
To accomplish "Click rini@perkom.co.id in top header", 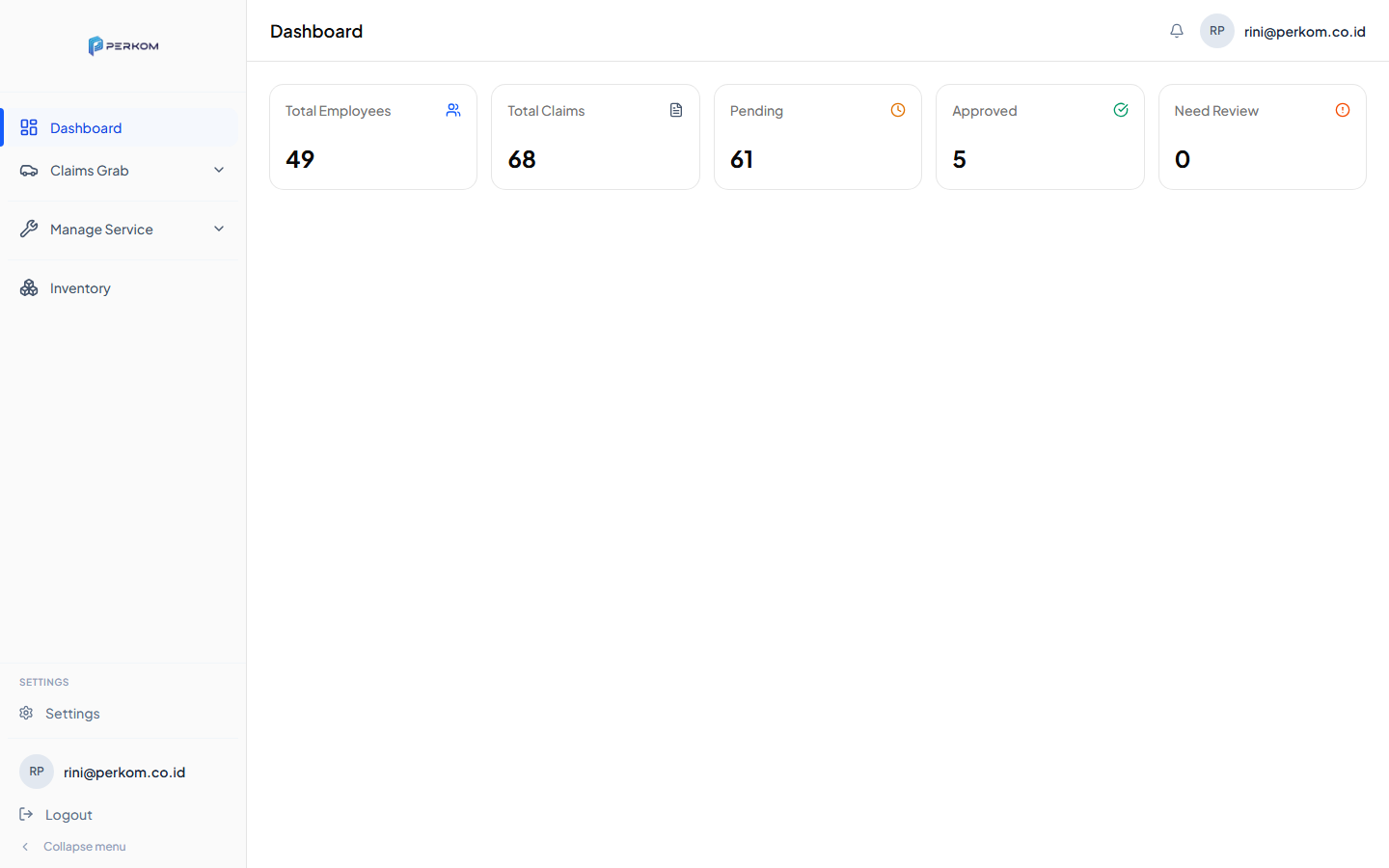I will tap(1304, 32).
